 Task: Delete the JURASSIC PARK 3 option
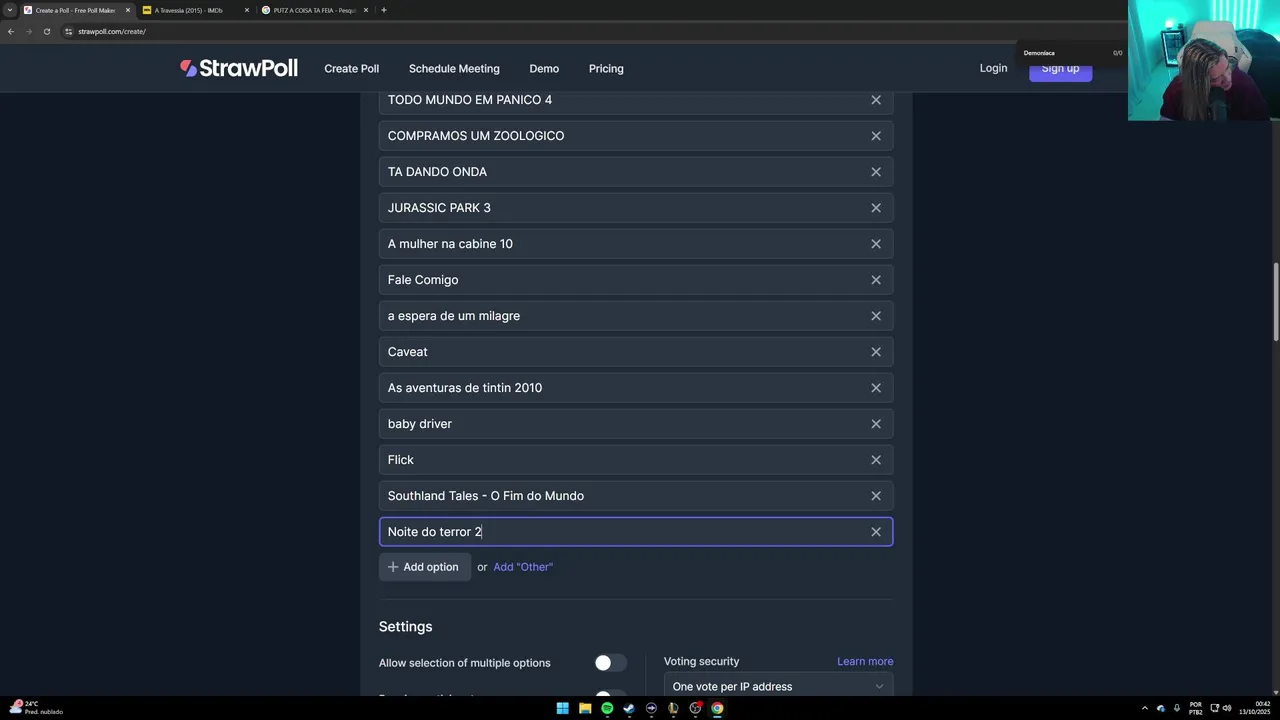coord(876,208)
